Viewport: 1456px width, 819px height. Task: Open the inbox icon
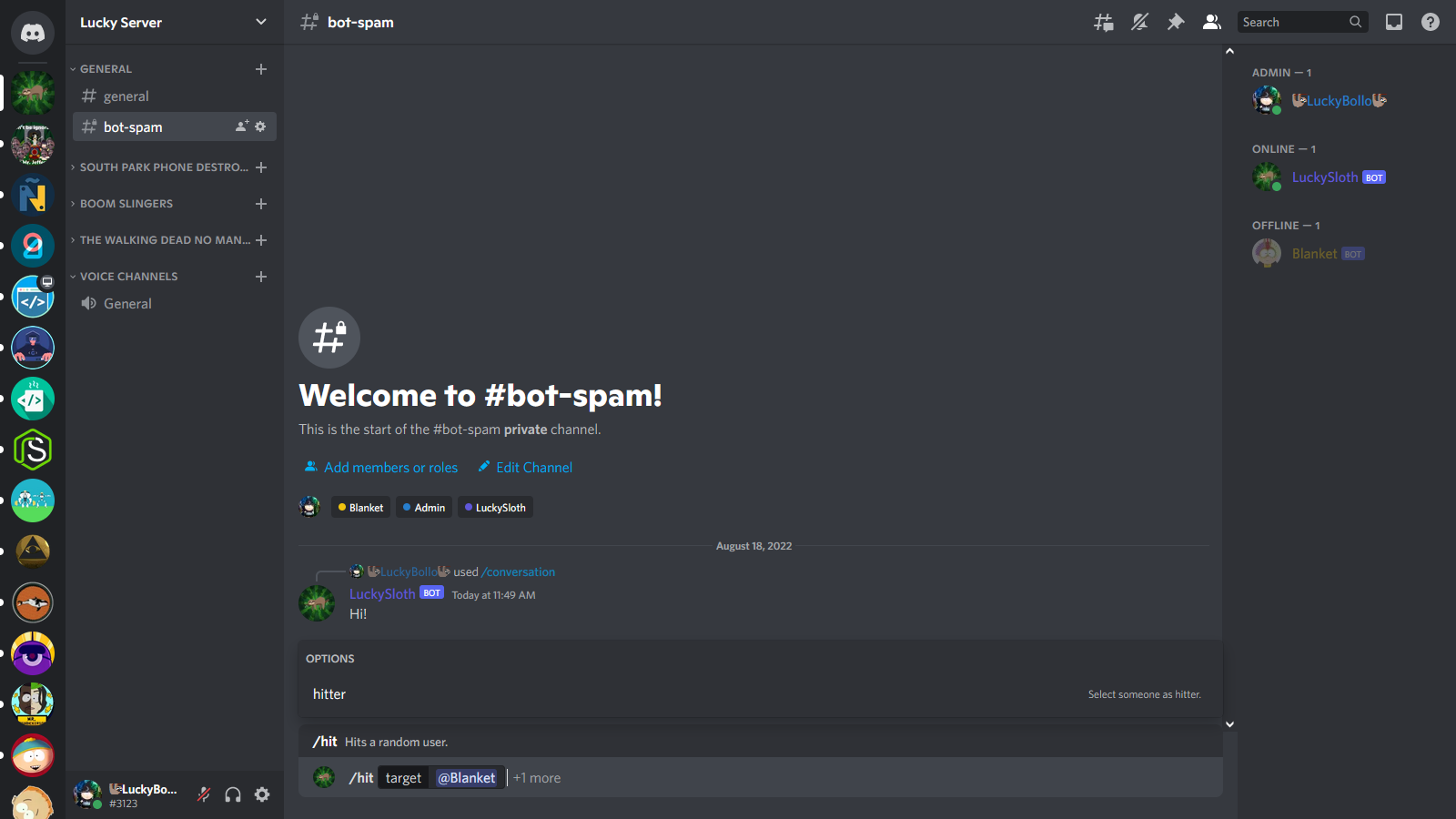[1394, 22]
